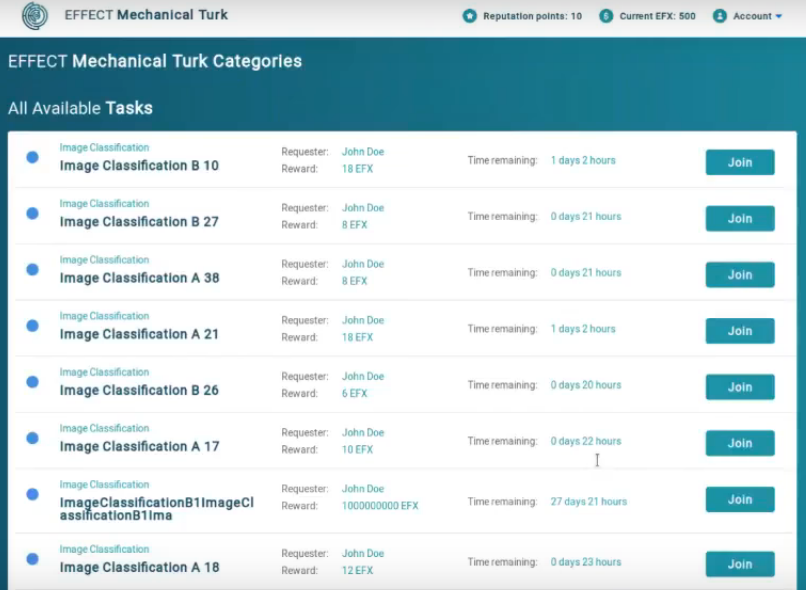Open Image Classification category link above A 21
806x590 pixels.
click(x=104, y=316)
